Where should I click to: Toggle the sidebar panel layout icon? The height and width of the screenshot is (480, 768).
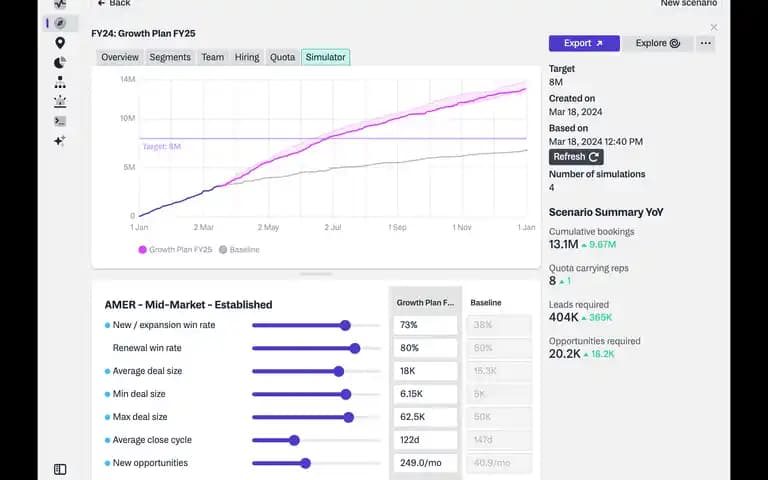coord(60,469)
